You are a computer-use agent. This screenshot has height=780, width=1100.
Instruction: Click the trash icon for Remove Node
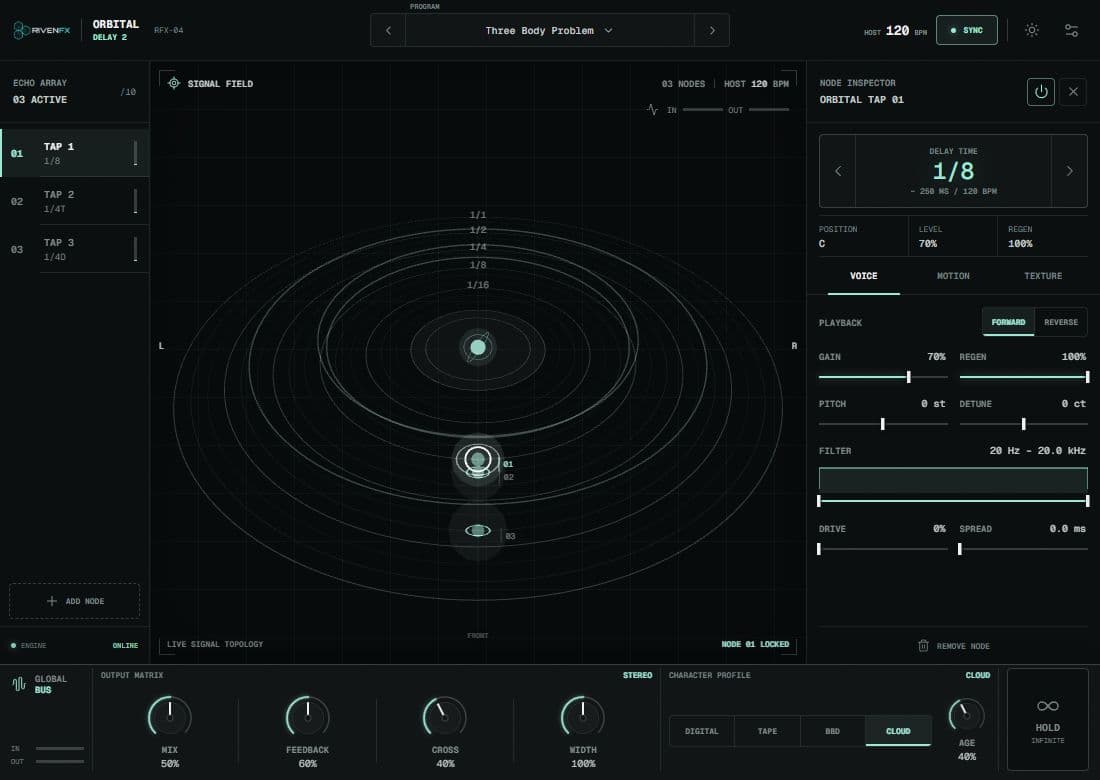(923, 645)
